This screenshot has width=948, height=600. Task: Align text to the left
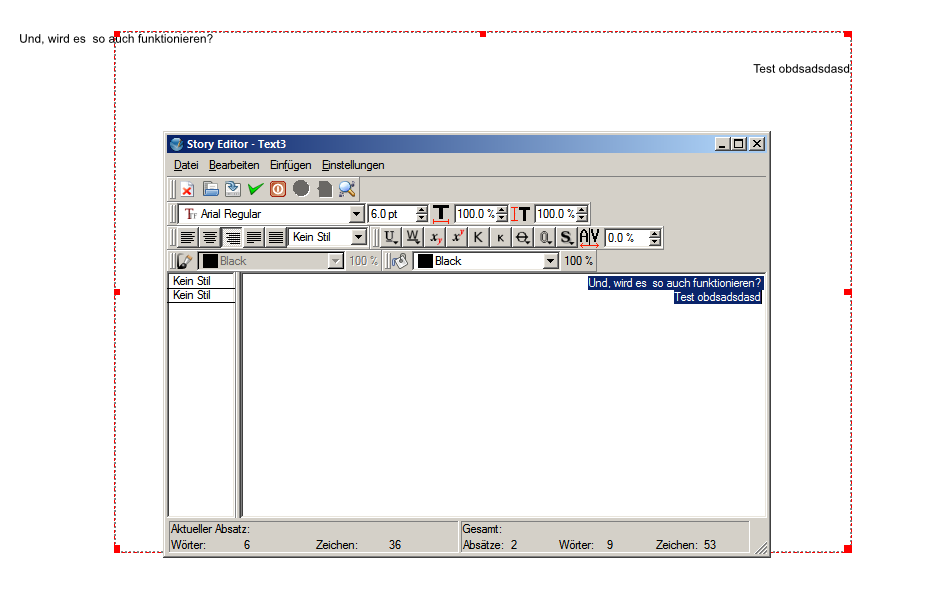pyautogui.click(x=187, y=238)
